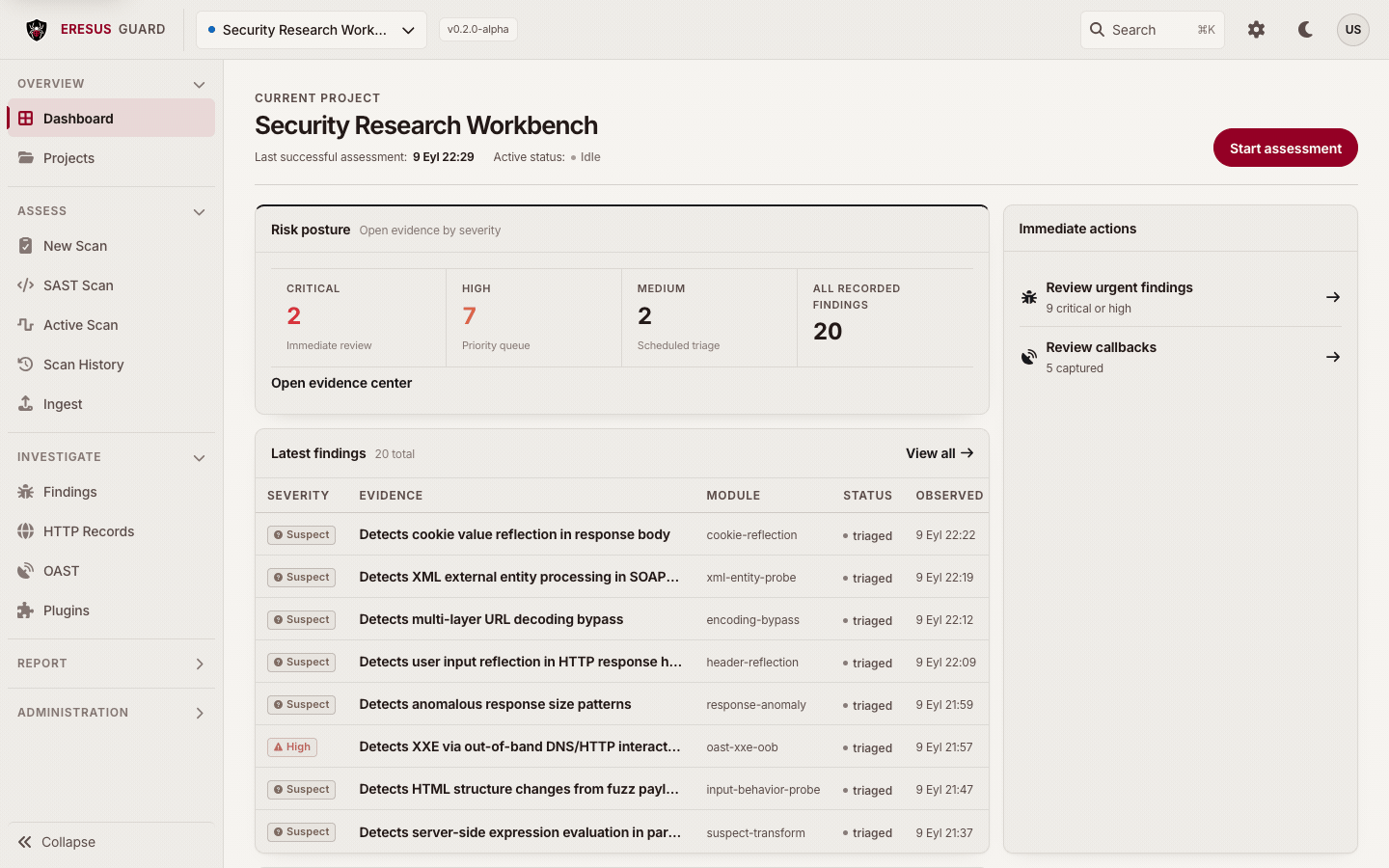Open HTML structure changes fuzz finding
Screen dimensions: 1389x868
[519, 789]
